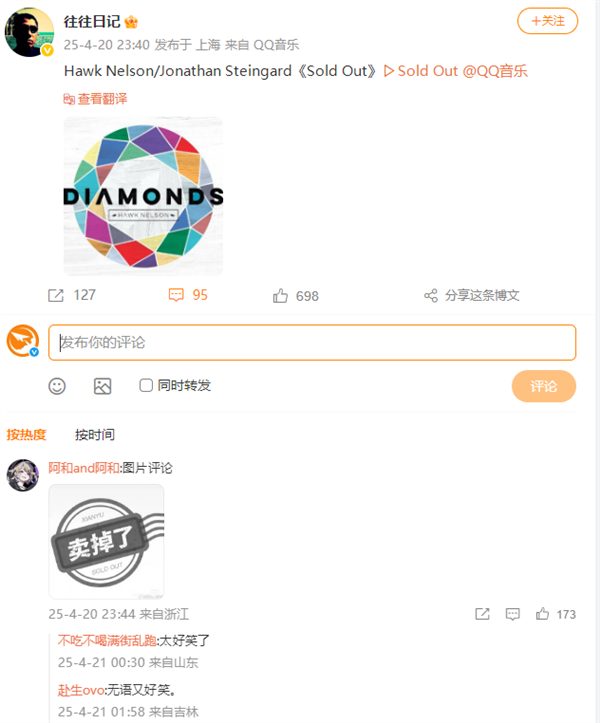
Task: Click the repost icon showing 127
Action: (x=56, y=296)
